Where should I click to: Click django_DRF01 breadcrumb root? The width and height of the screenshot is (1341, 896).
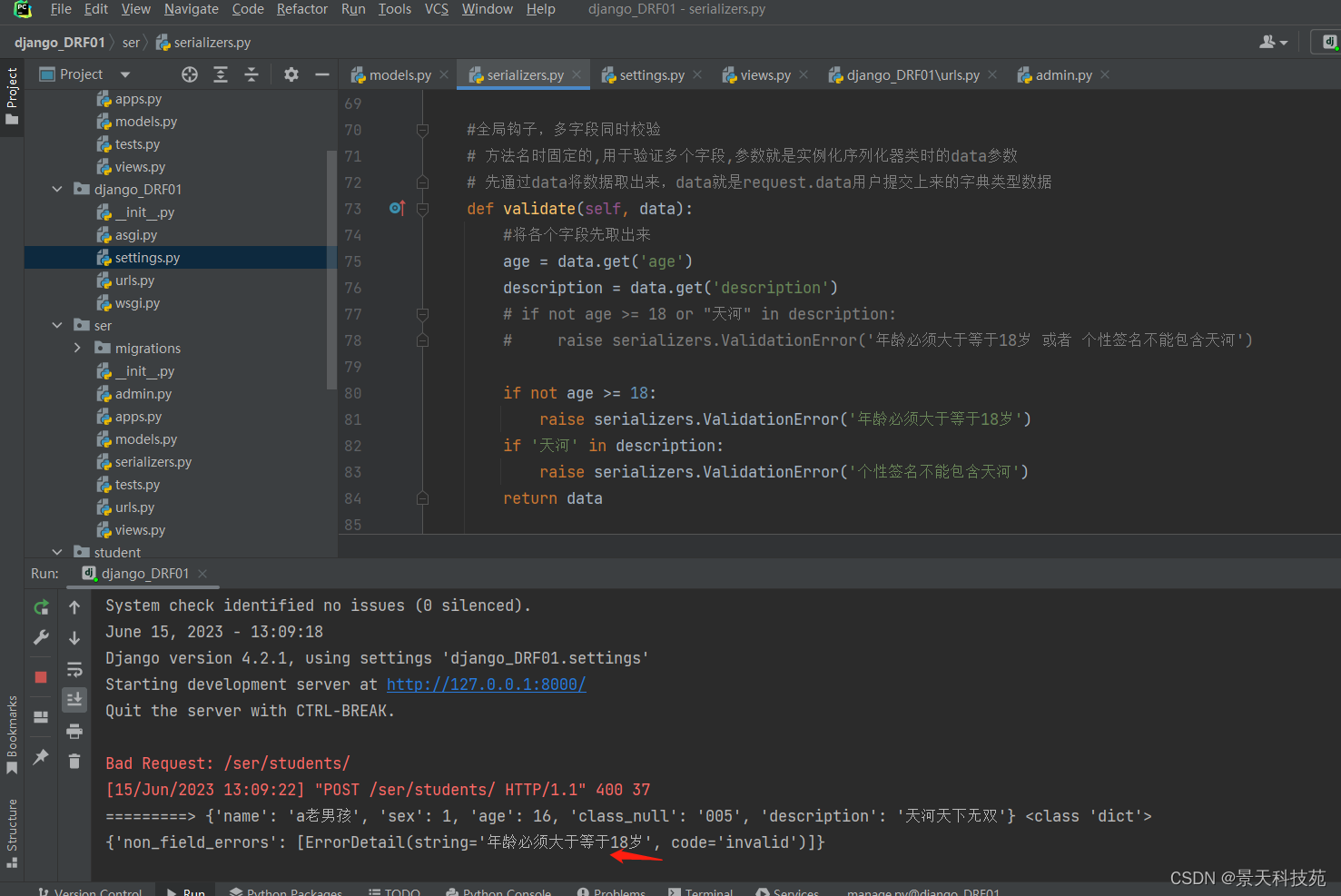tap(60, 43)
